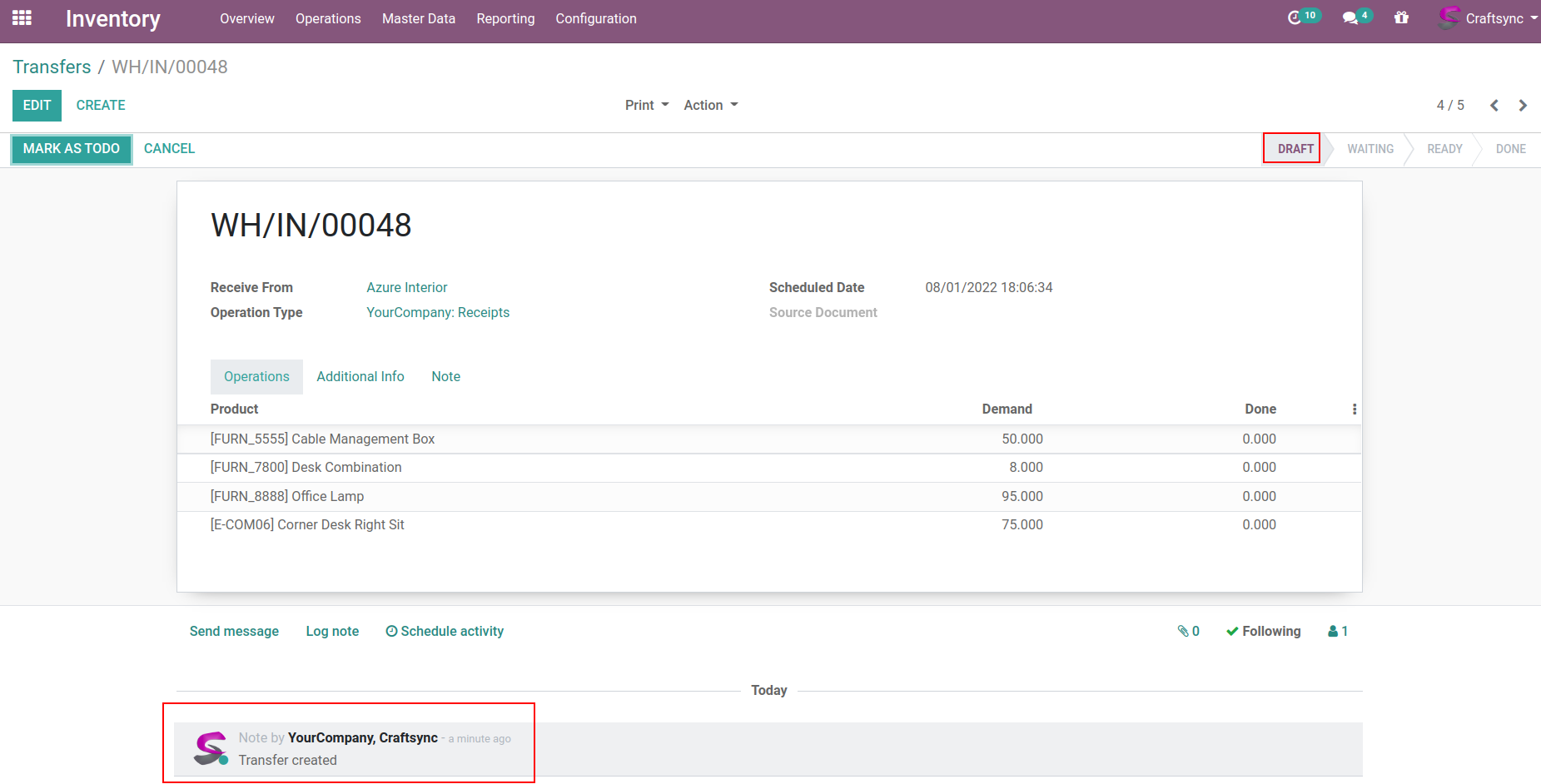The height and width of the screenshot is (784, 1541).
Task: Toggle the Following subscription
Action: tap(1263, 631)
